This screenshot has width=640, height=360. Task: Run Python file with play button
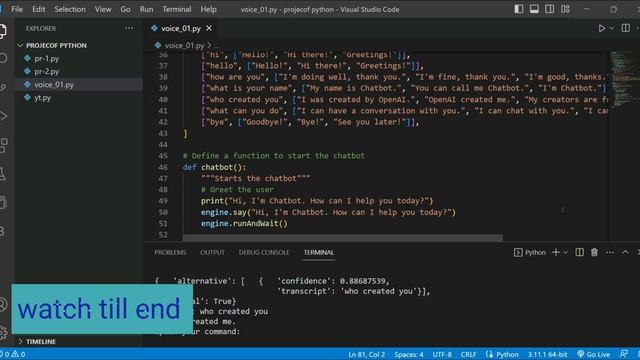602,28
